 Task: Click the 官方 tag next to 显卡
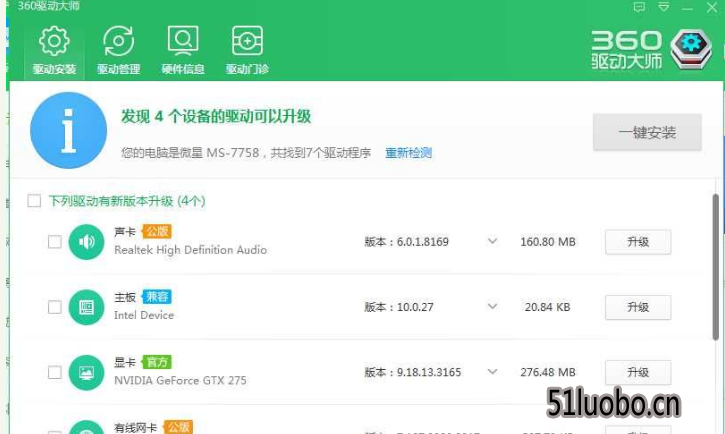(157, 362)
